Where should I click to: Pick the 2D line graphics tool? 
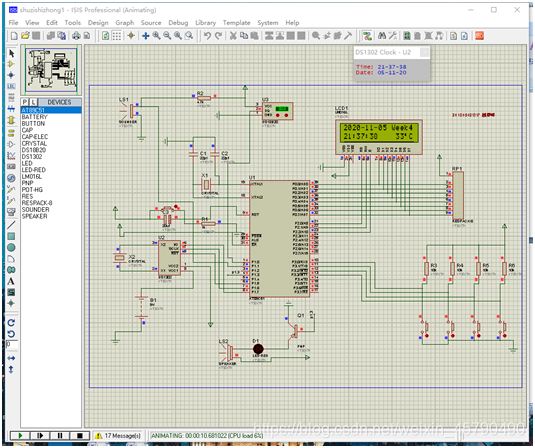click(11, 225)
